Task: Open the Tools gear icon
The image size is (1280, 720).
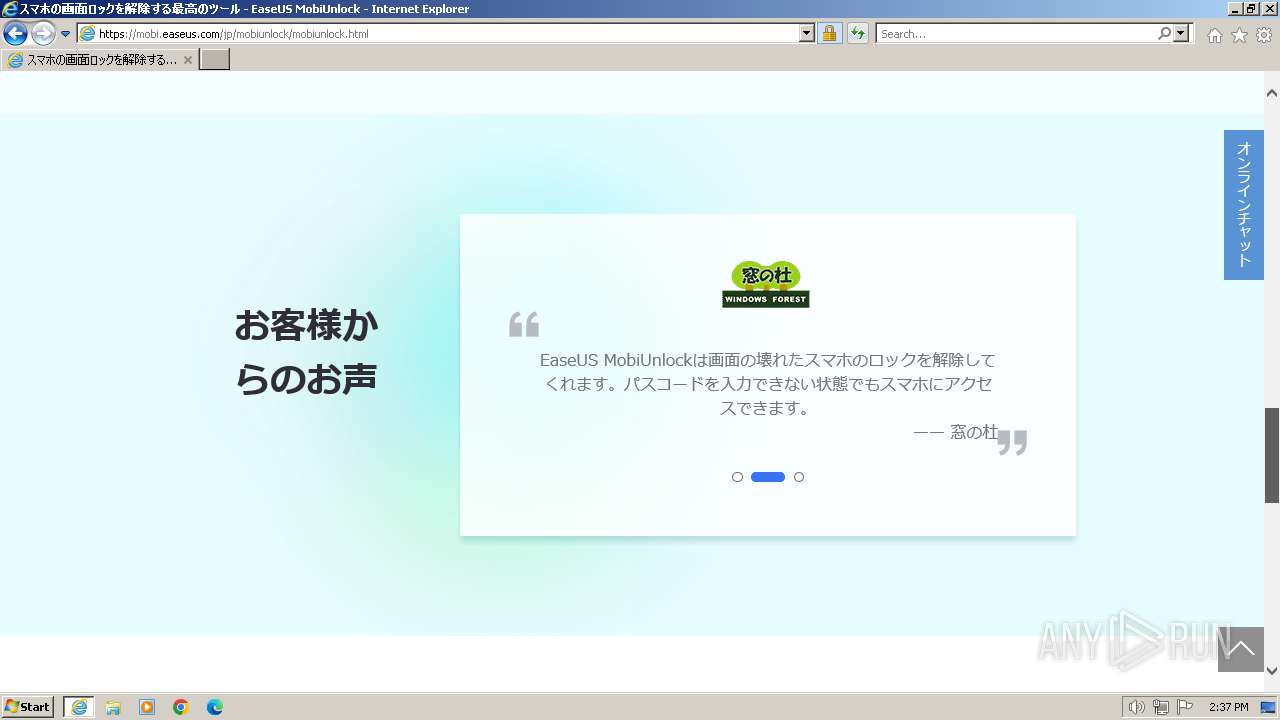Action: [x=1264, y=34]
